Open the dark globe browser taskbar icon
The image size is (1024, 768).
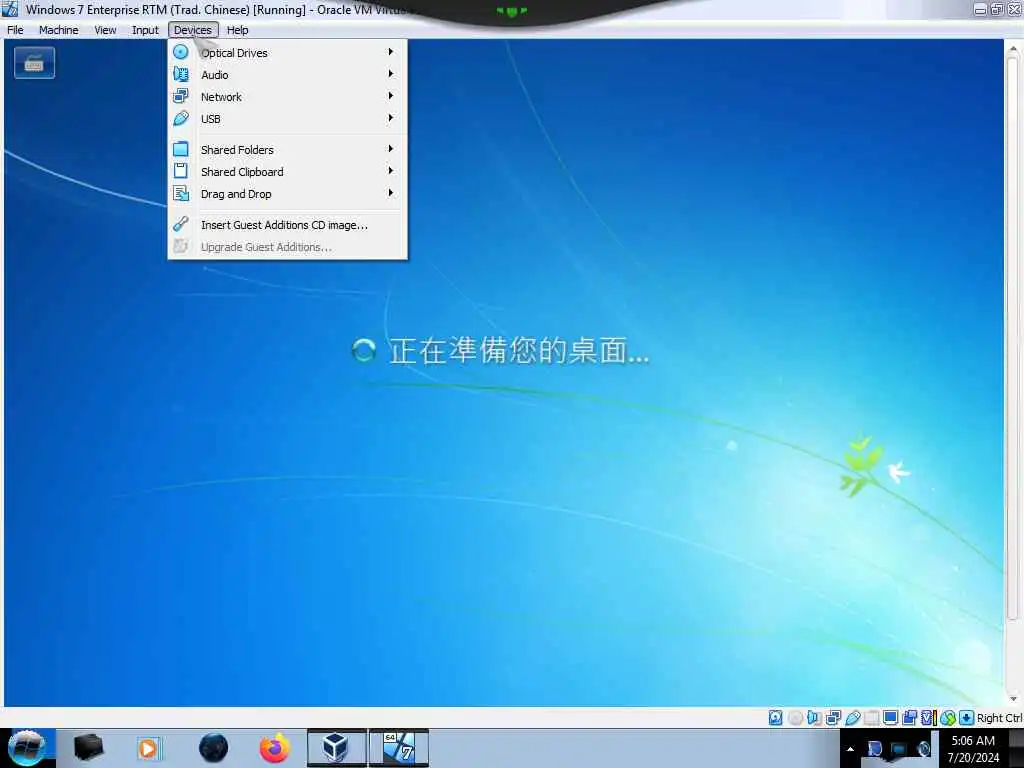(213, 748)
